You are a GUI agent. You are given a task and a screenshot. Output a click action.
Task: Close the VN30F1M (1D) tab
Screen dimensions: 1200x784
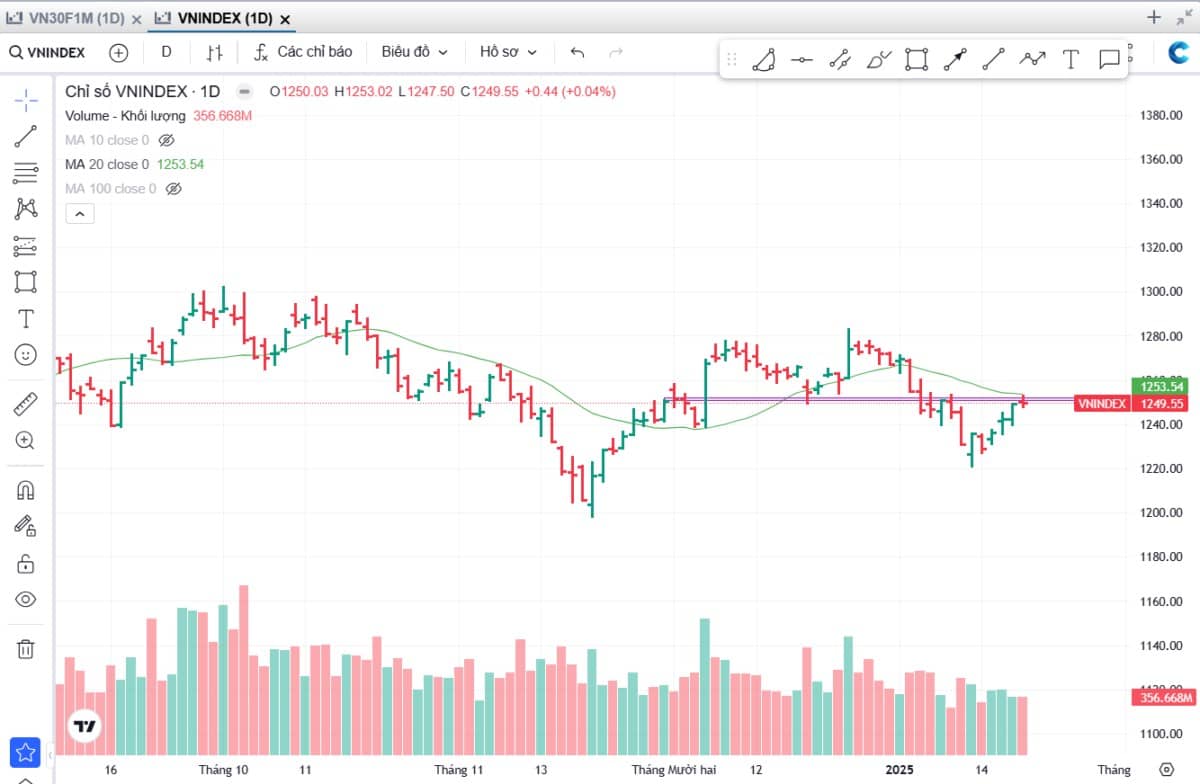[x=136, y=19]
